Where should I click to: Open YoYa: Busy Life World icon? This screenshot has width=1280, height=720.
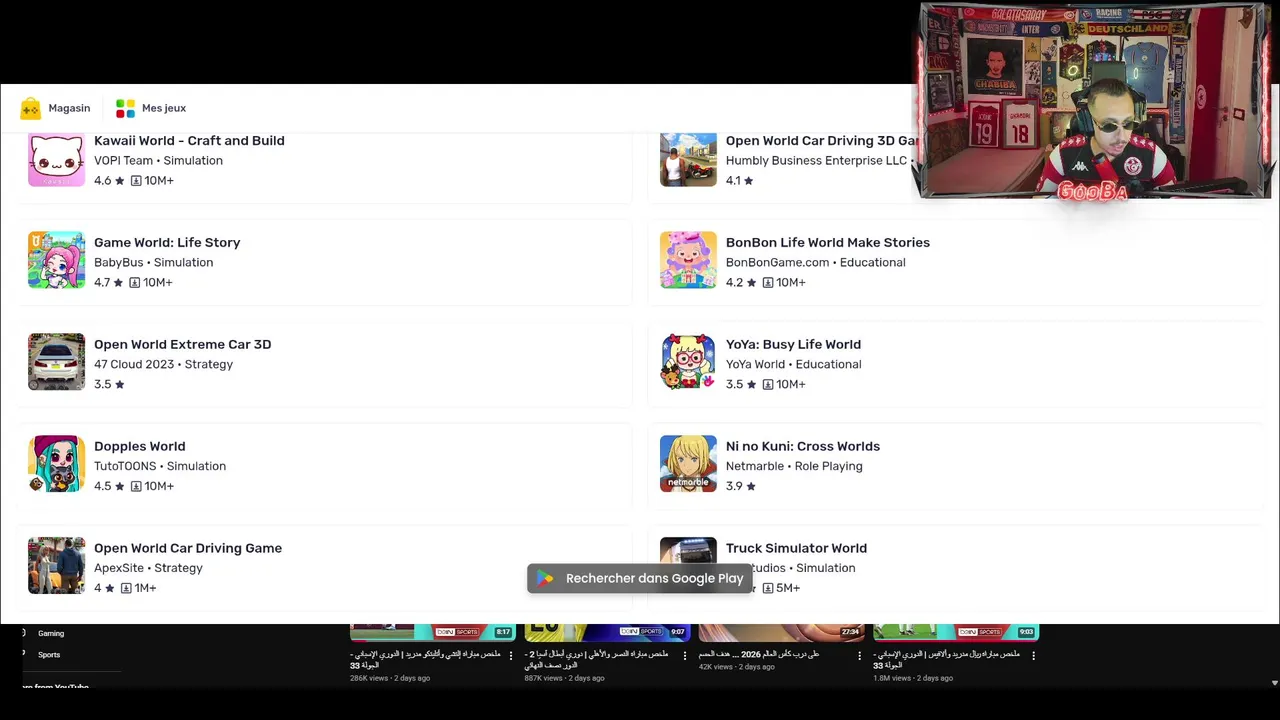(688, 362)
